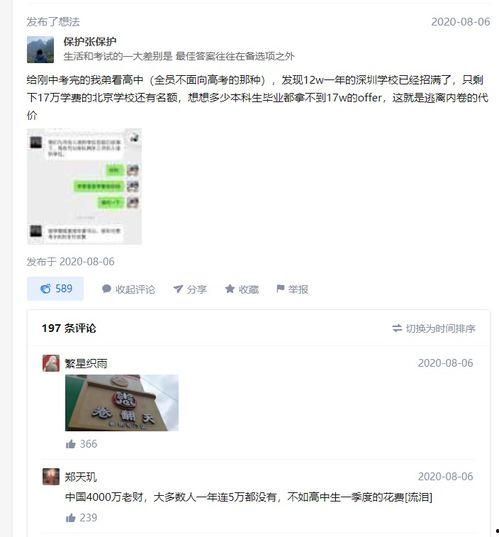
Task: Open the author avatar of 保护张保护
Action: pyautogui.click(x=40, y=50)
